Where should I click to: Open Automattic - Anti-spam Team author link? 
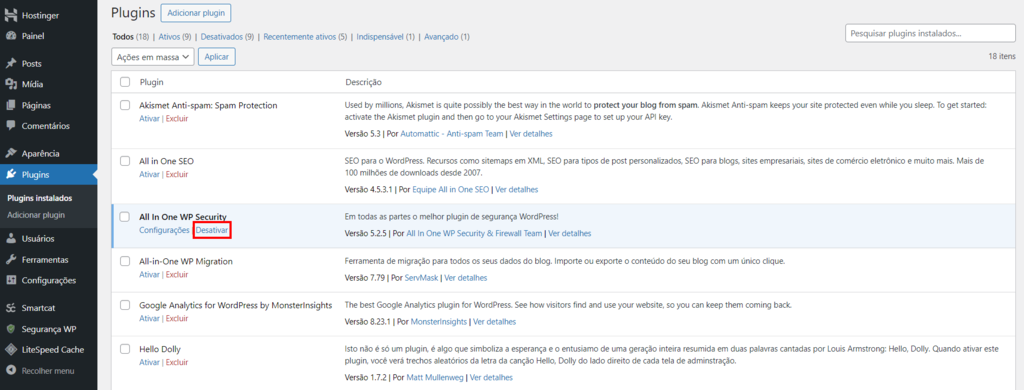[x=452, y=133]
